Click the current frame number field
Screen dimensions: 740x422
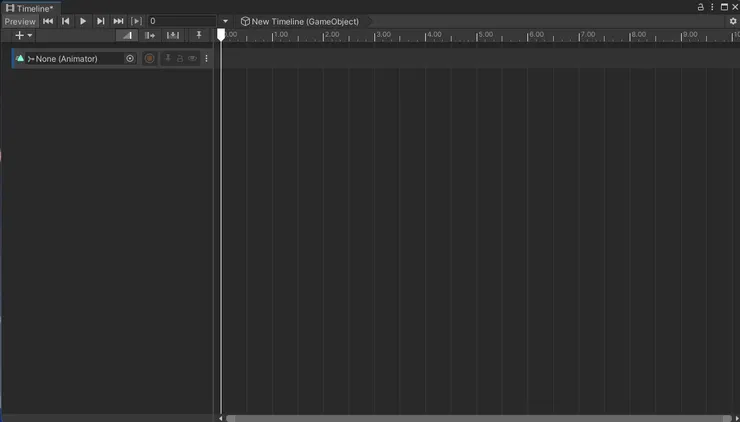[x=182, y=21]
